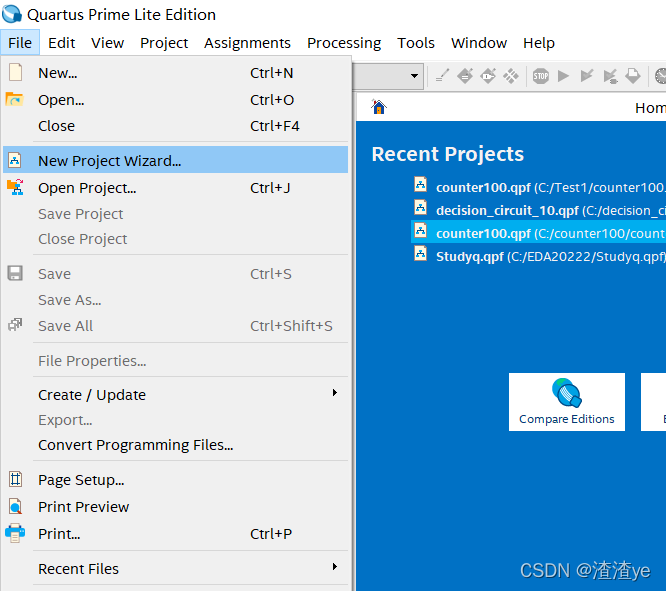666x591 pixels.
Task: Click the Pin Planner toolbar icon
Action: pyautogui.click(x=488, y=76)
